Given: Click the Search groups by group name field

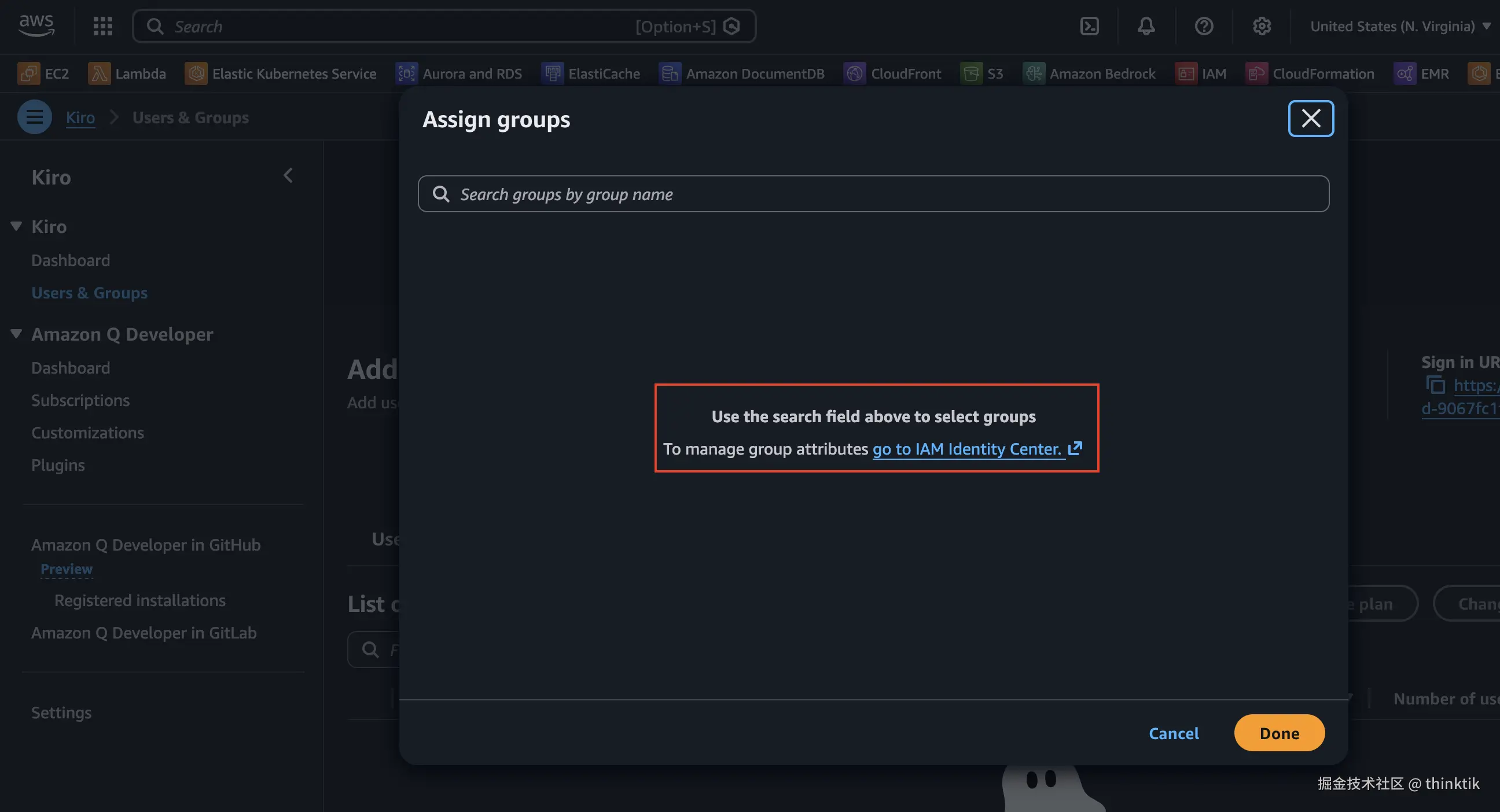Looking at the screenshot, I should [x=873, y=194].
